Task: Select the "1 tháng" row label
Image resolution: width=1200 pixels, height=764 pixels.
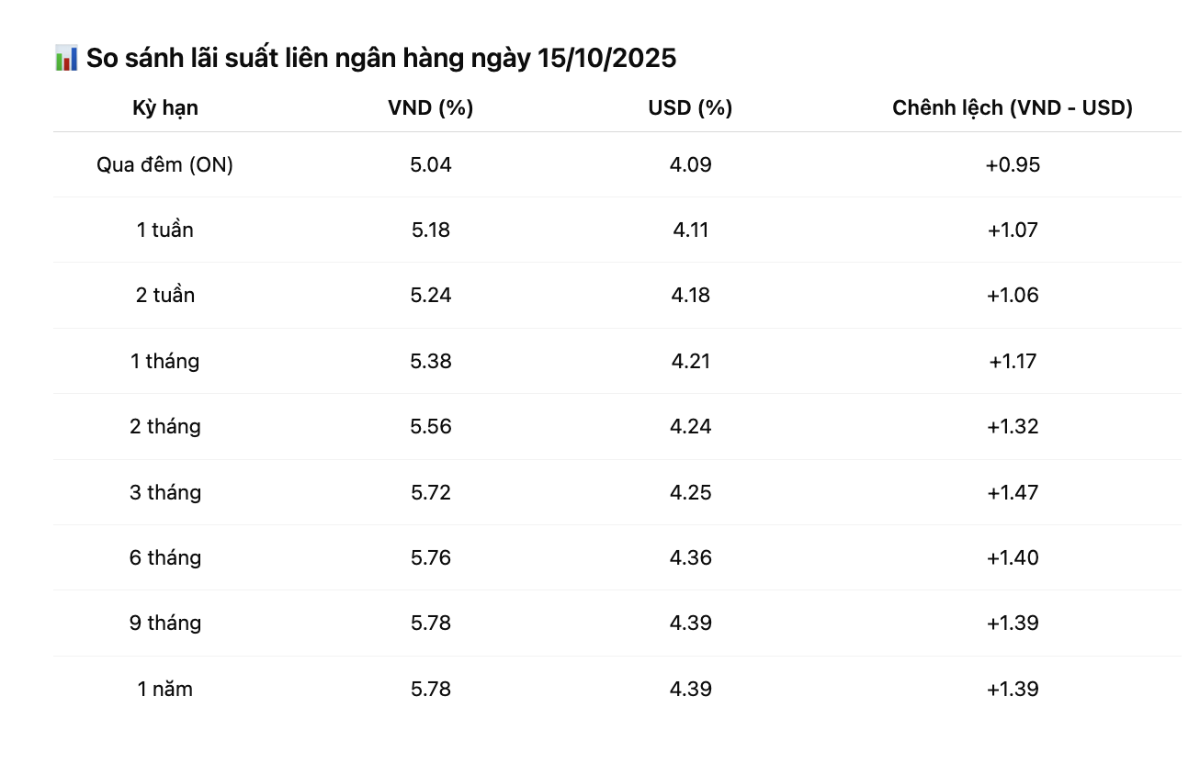Action: [165, 361]
